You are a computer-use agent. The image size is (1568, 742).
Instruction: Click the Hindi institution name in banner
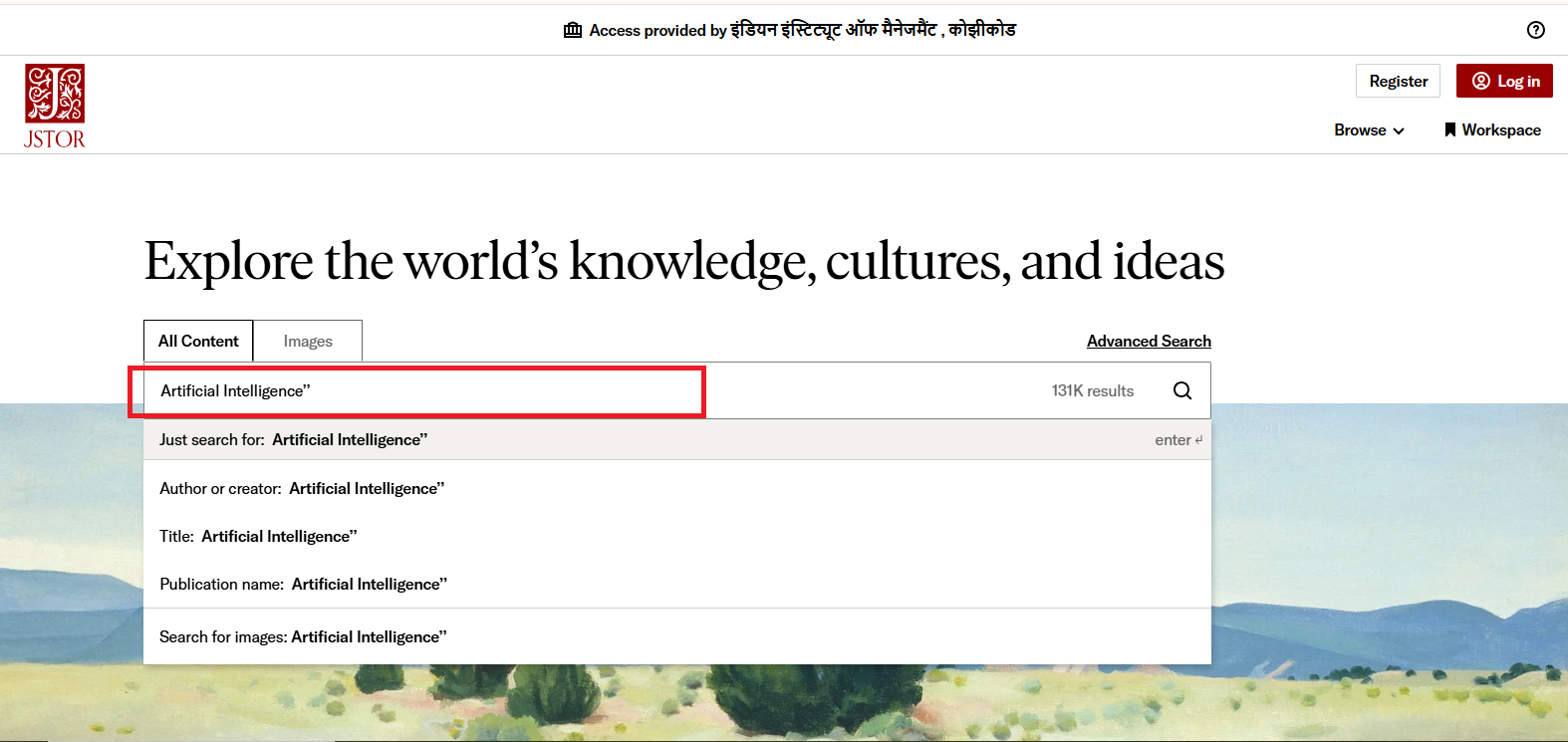point(873,30)
